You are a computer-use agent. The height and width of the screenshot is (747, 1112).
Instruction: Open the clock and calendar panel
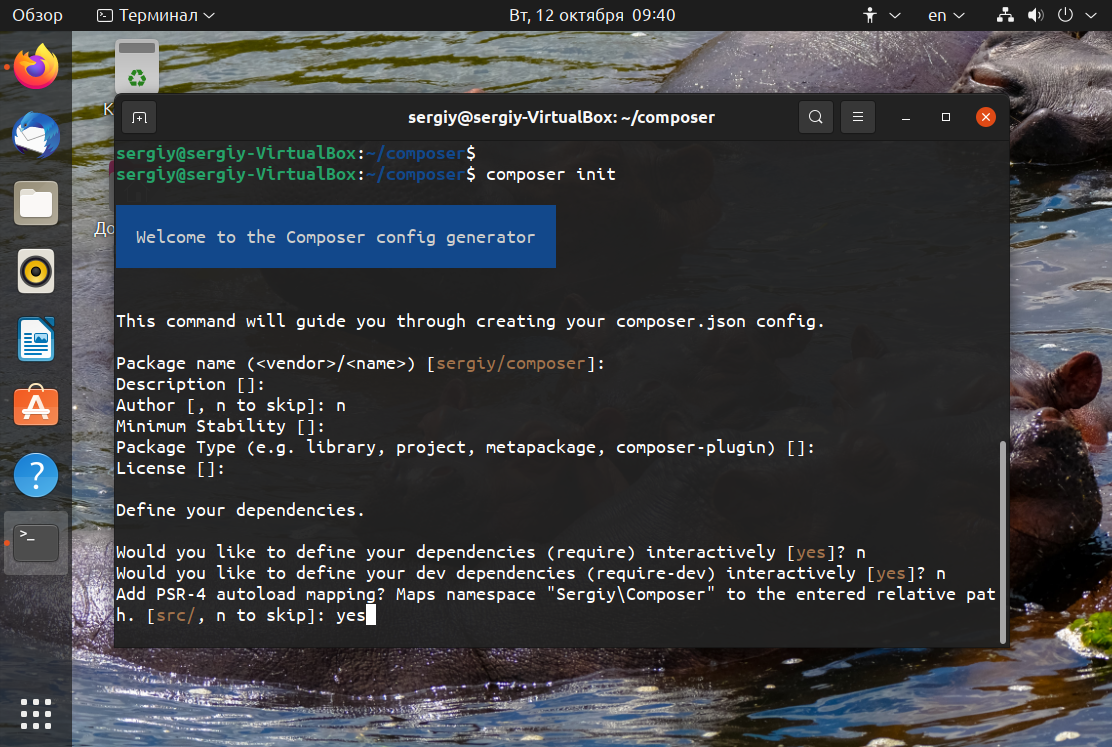(x=592, y=15)
